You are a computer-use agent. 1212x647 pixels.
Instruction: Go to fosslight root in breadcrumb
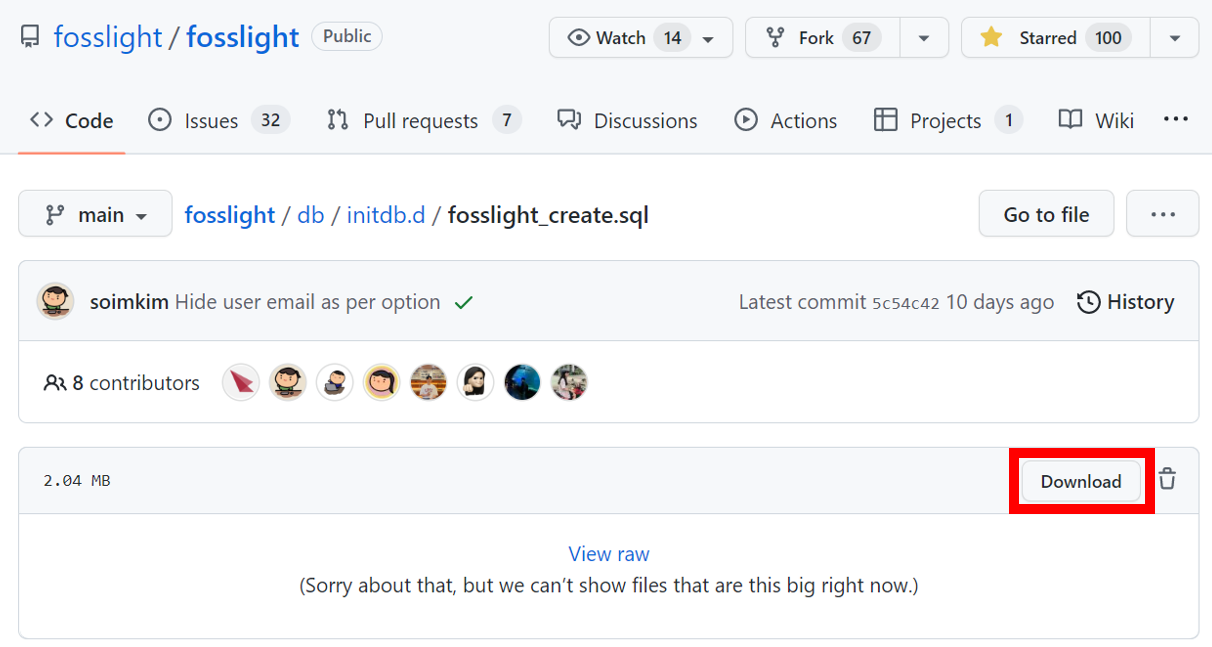229,215
